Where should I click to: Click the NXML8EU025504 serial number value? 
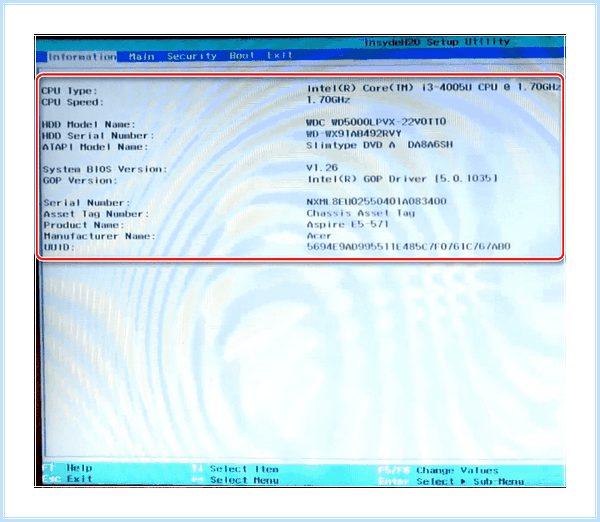[x=377, y=201]
